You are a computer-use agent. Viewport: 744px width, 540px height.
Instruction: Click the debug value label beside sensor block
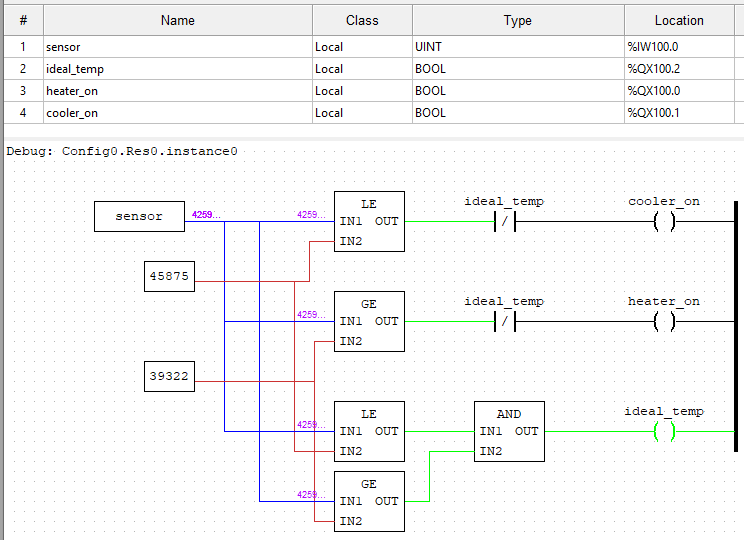(206, 214)
